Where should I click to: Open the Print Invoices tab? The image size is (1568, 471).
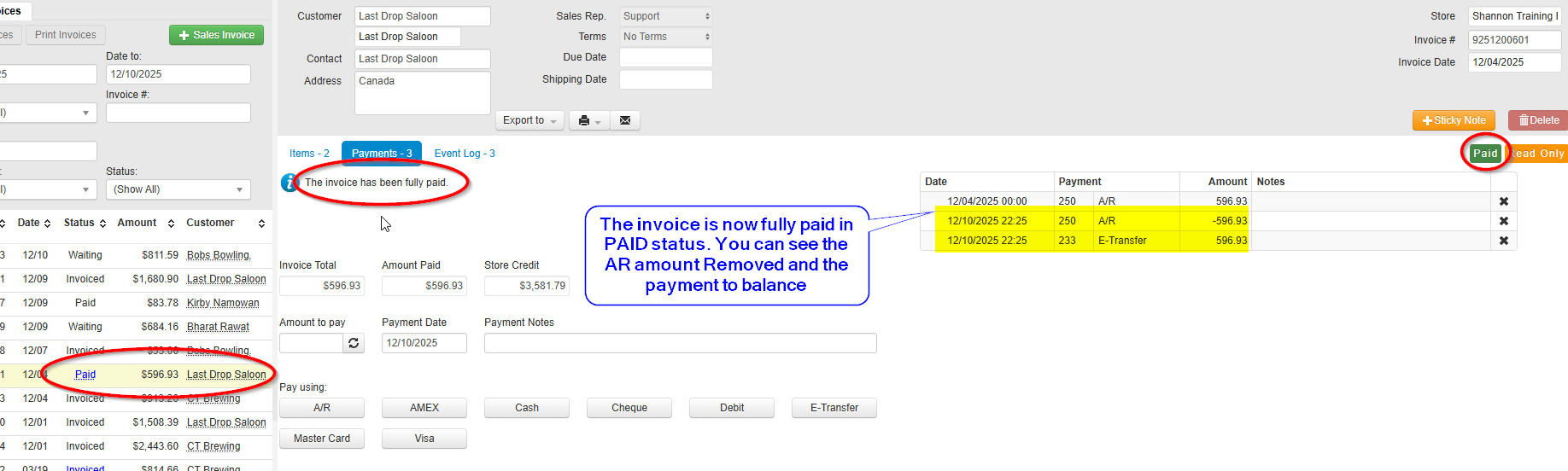66,35
